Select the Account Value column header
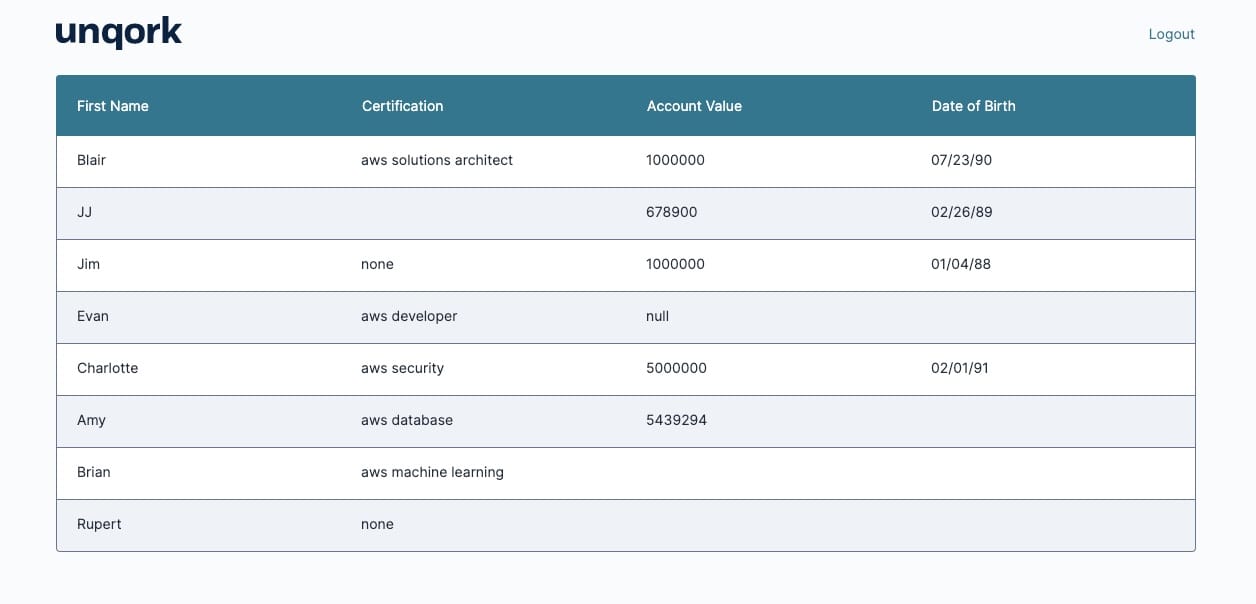Image resolution: width=1256 pixels, height=604 pixels. [694, 106]
